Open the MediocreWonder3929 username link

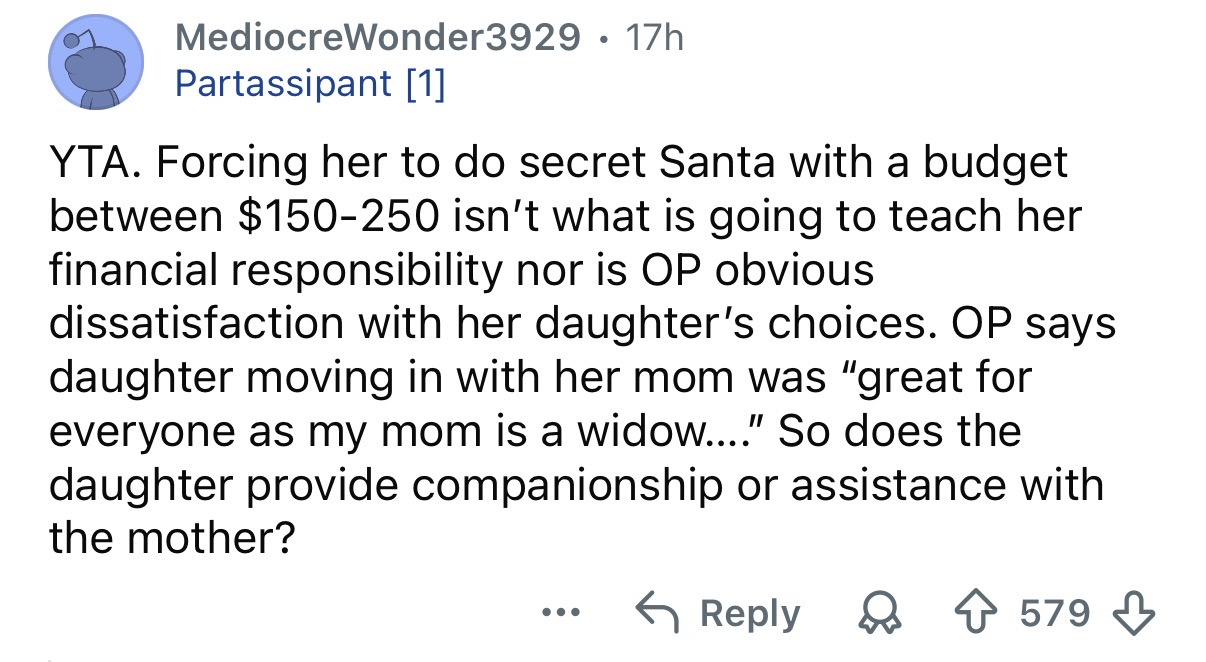pyautogui.click(x=377, y=38)
